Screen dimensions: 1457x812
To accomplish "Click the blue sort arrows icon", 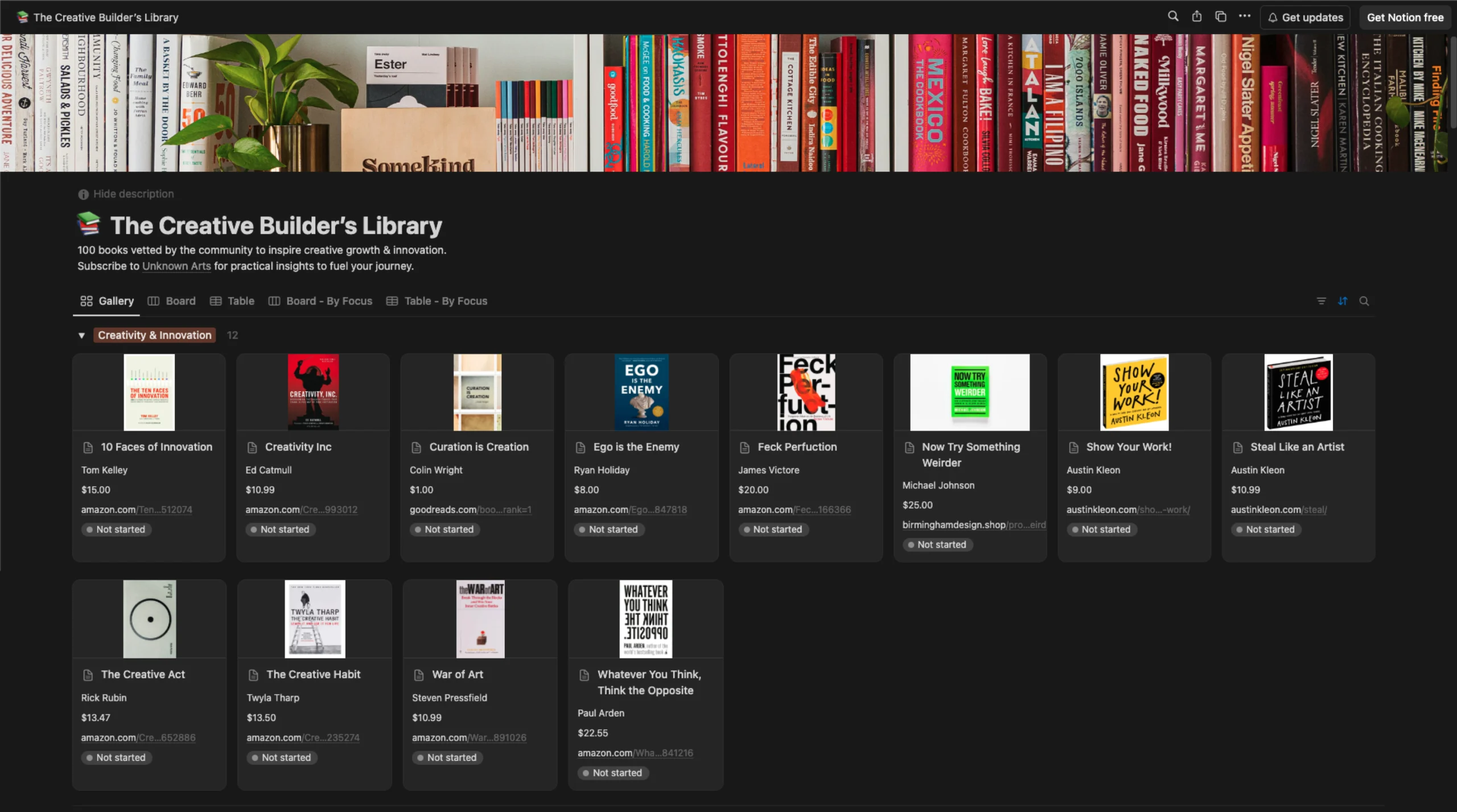I will [x=1343, y=301].
